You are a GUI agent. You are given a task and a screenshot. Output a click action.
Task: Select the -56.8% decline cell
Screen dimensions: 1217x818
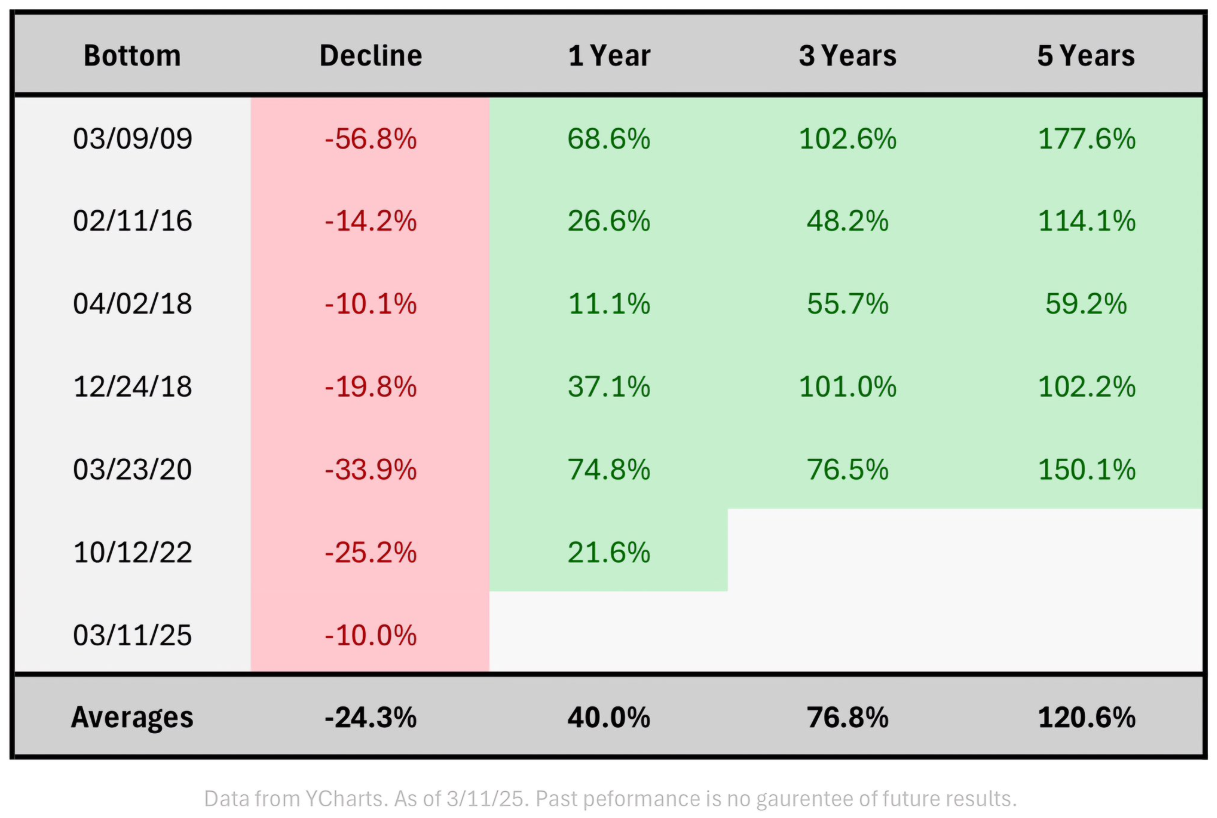tap(370, 138)
